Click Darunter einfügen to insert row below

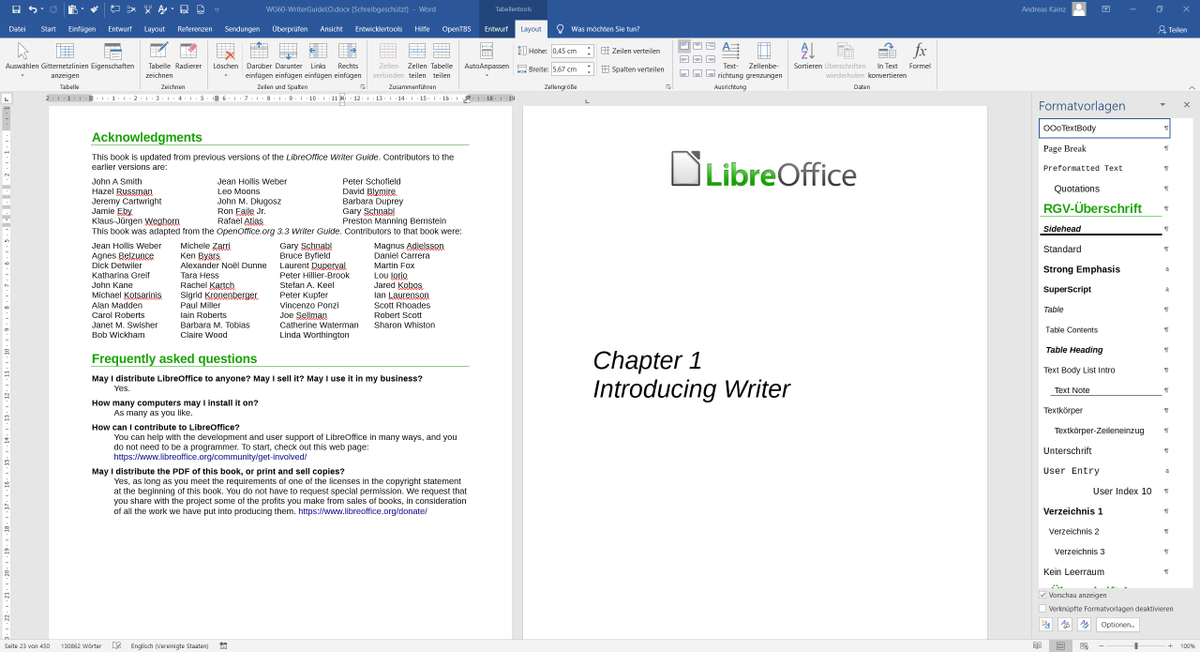[289, 60]
